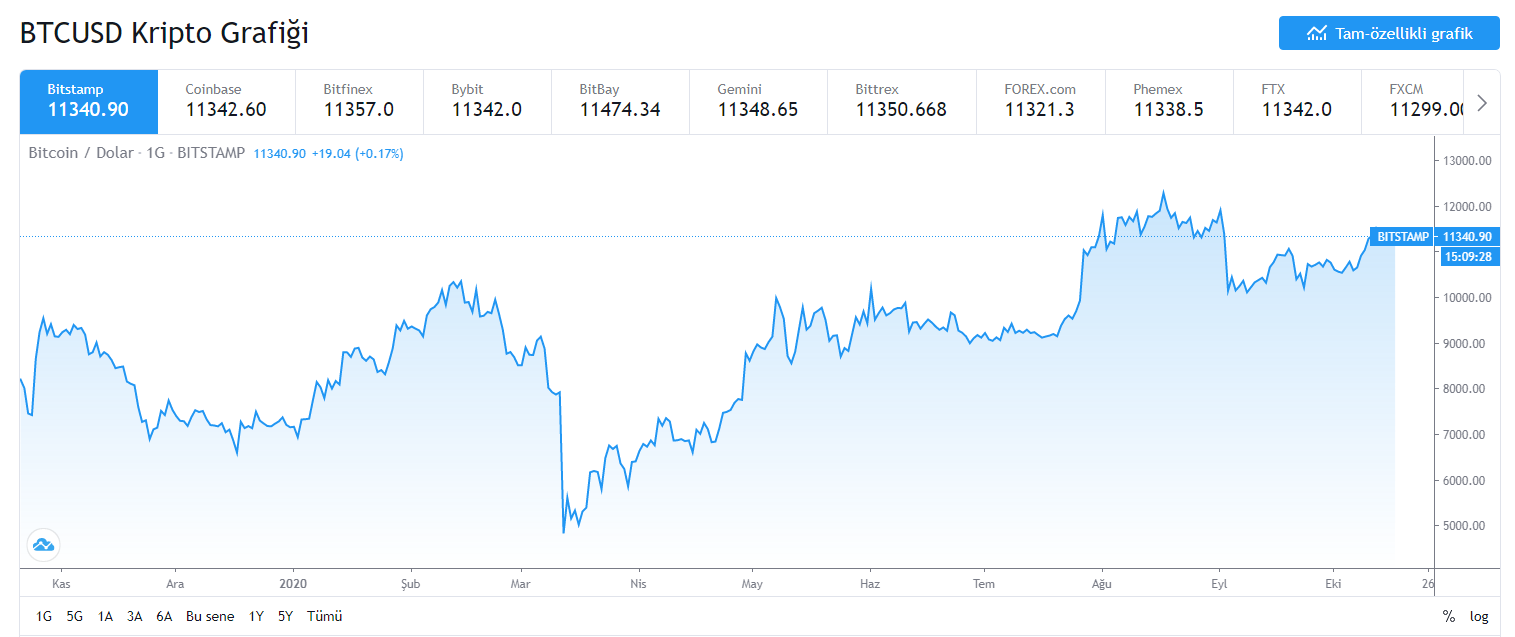This screenshot has height=637, width=1515.
Task: Switch to FOREX.com price tab
Action: click(x=1040, y=100)
